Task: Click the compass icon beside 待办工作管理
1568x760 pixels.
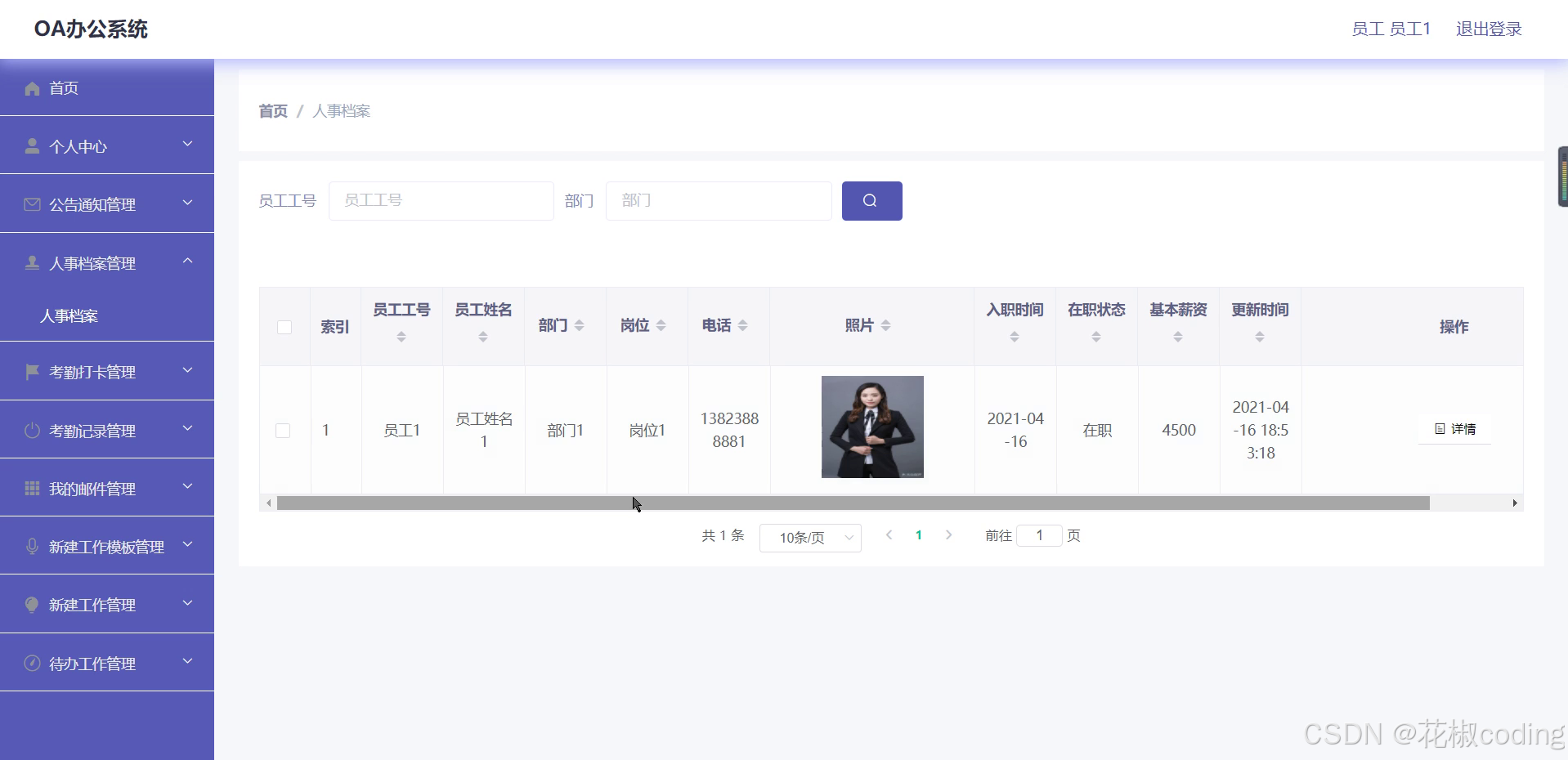Action: tap(32, 664)
